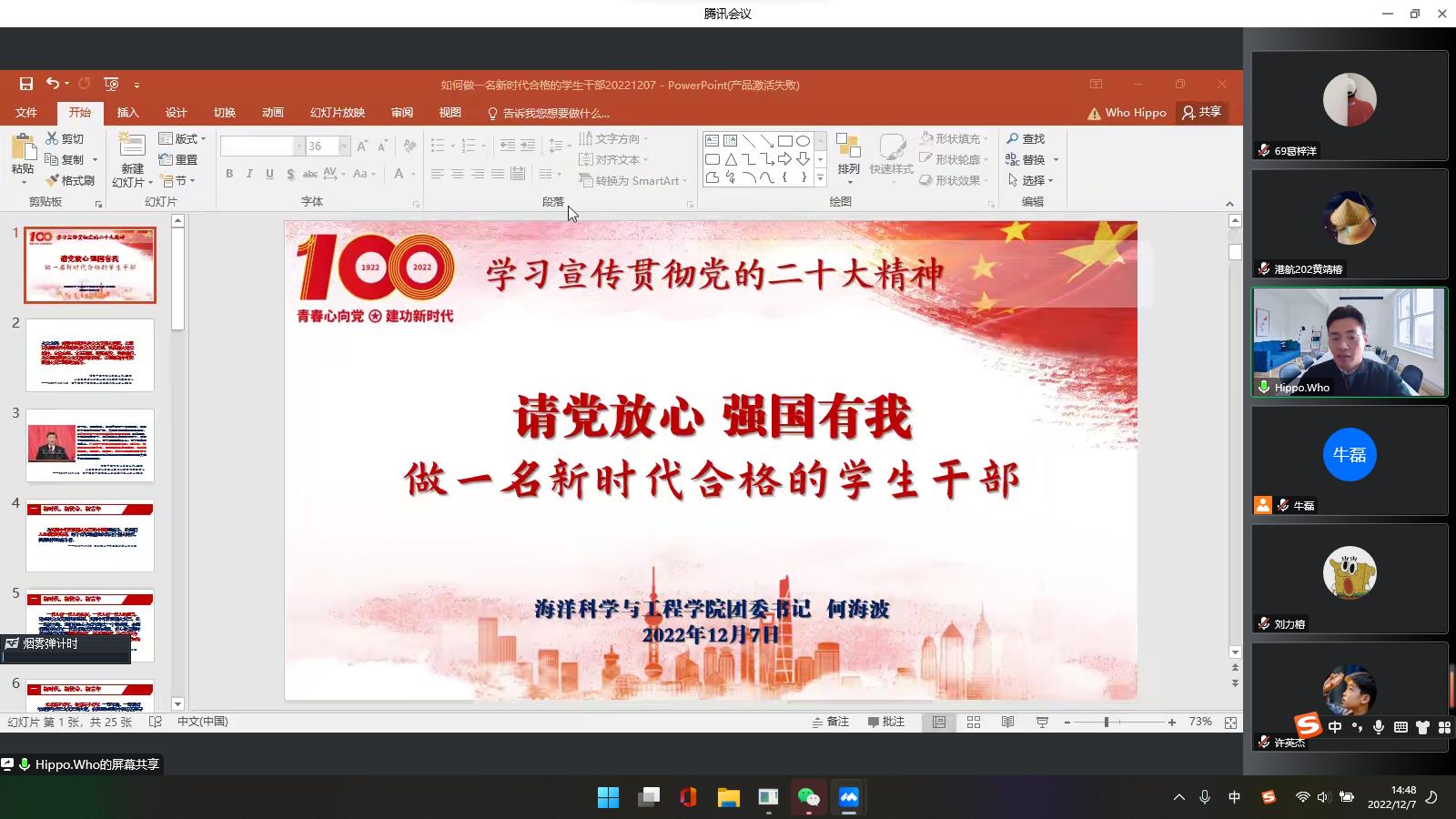This screenshot has width=1456, height=819.
Task: Switch to the 动画 Animations tab
Action: point(273,113)
